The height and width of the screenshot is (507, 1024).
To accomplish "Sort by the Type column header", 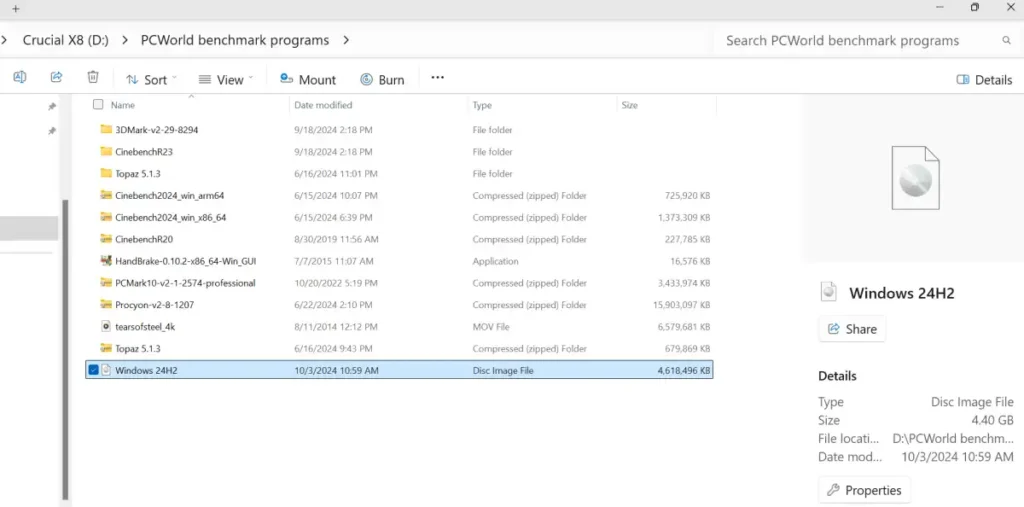I will tap(482, 105).
